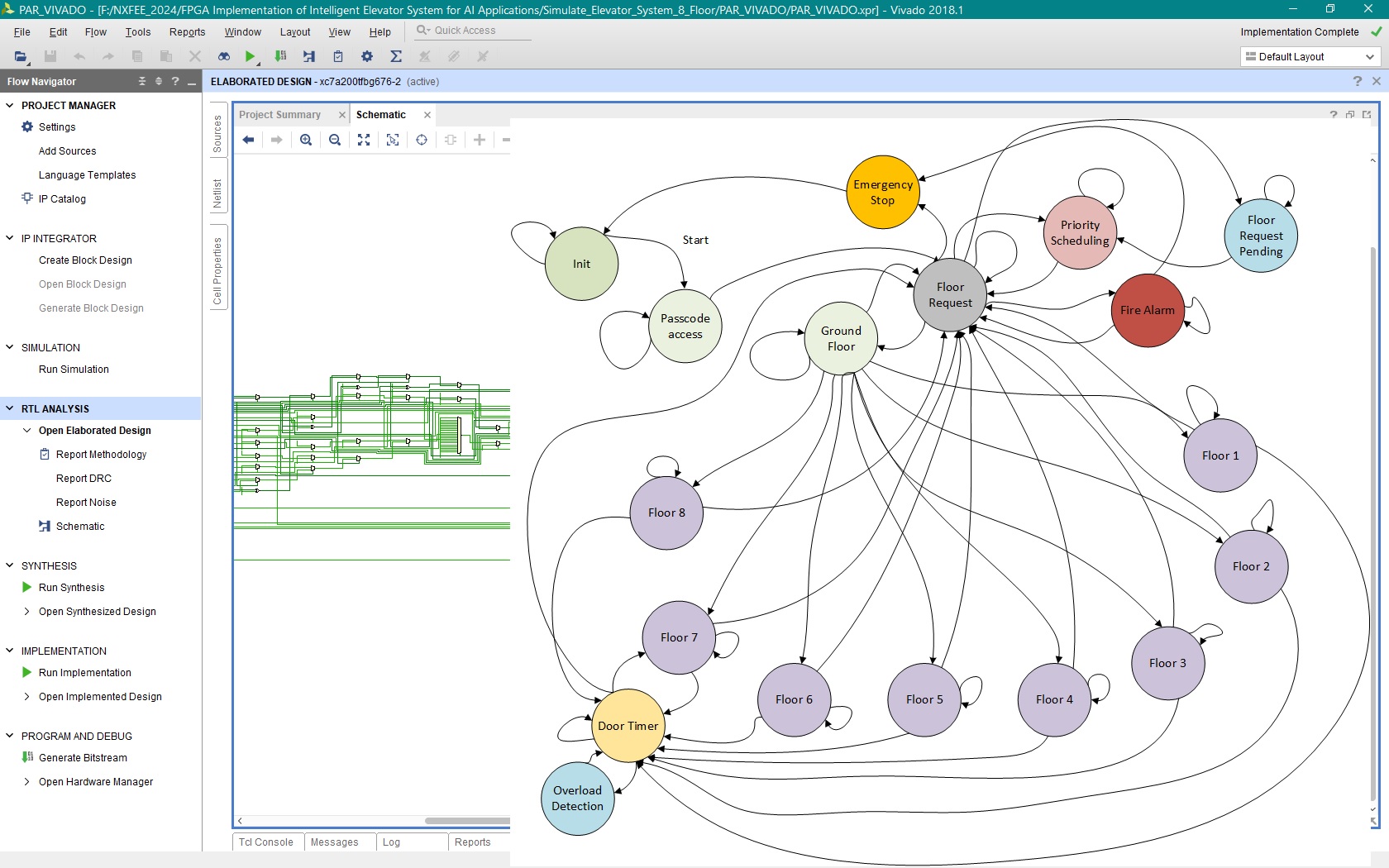Click the binoculars Find icon in toolbar

tap(223, 56)
